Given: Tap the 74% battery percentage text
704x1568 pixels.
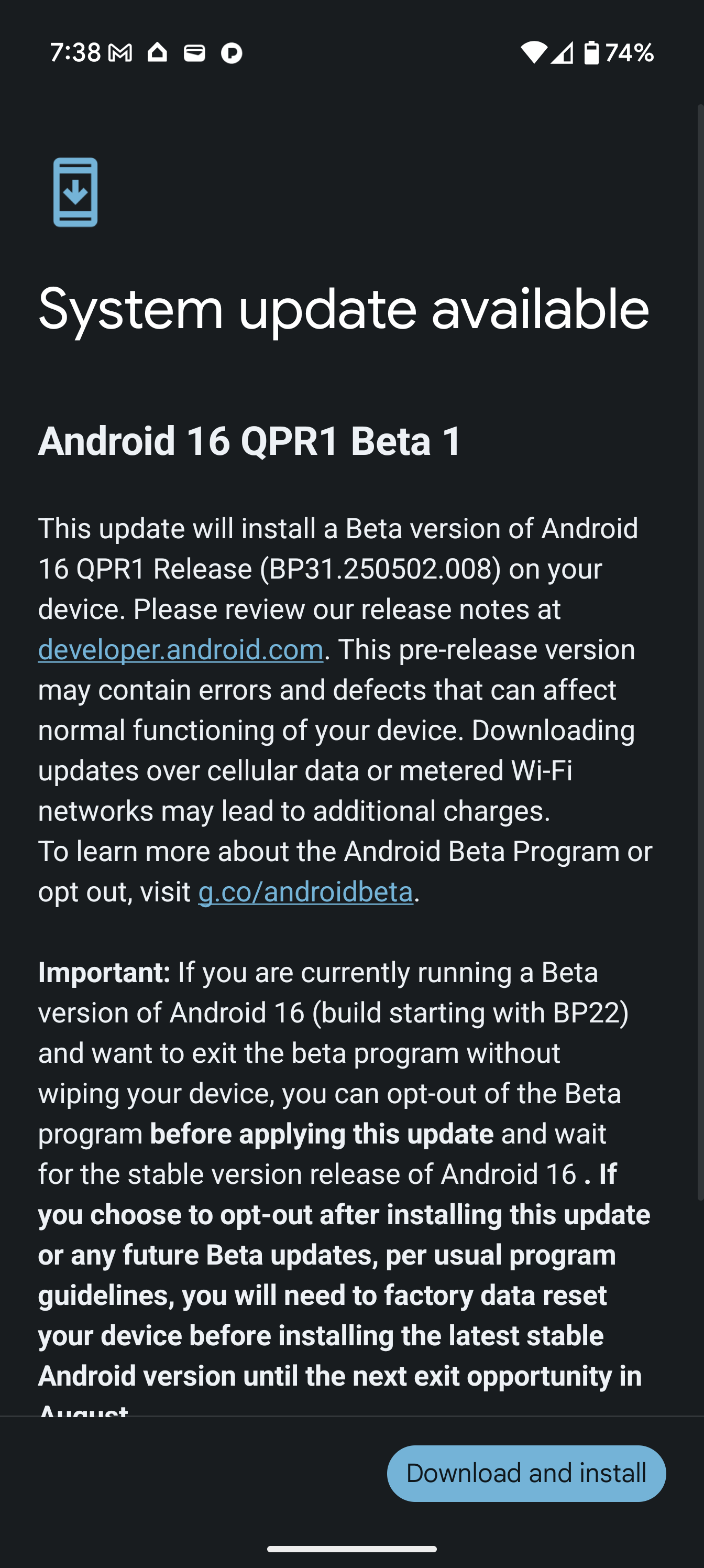Looking at the screenshot, I should tap(629, 53).
